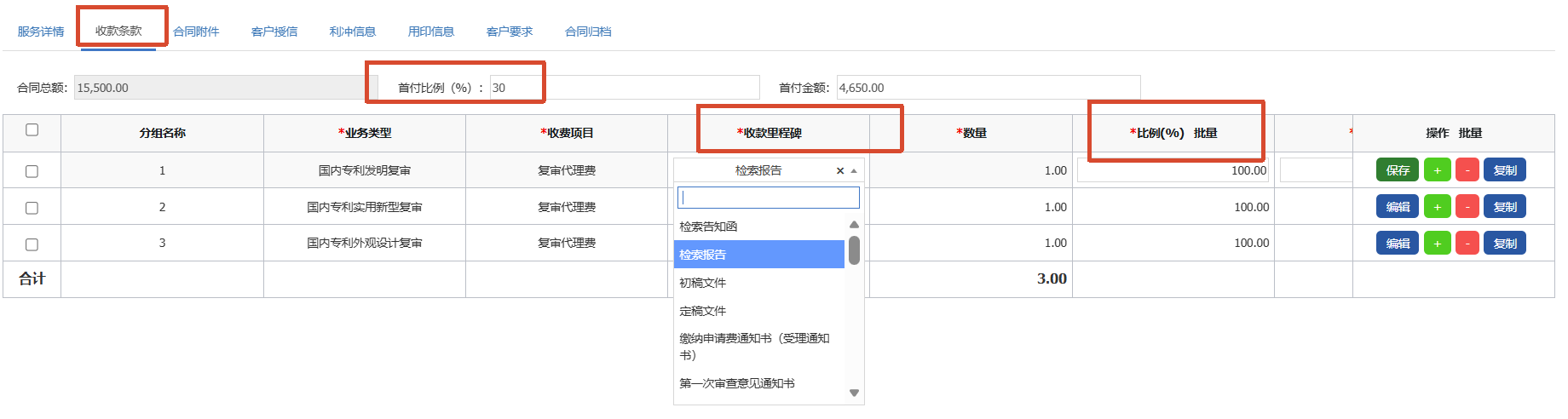Remove row 3 with the red minus button
Image resolution: width=1568 pixels, height=419 pixels.
pos(1467,244)
